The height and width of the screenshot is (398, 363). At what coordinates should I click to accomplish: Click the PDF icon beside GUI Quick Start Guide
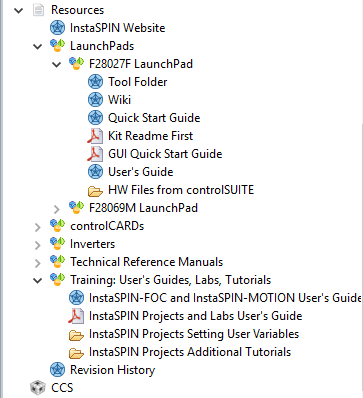(x=95, y=154)
